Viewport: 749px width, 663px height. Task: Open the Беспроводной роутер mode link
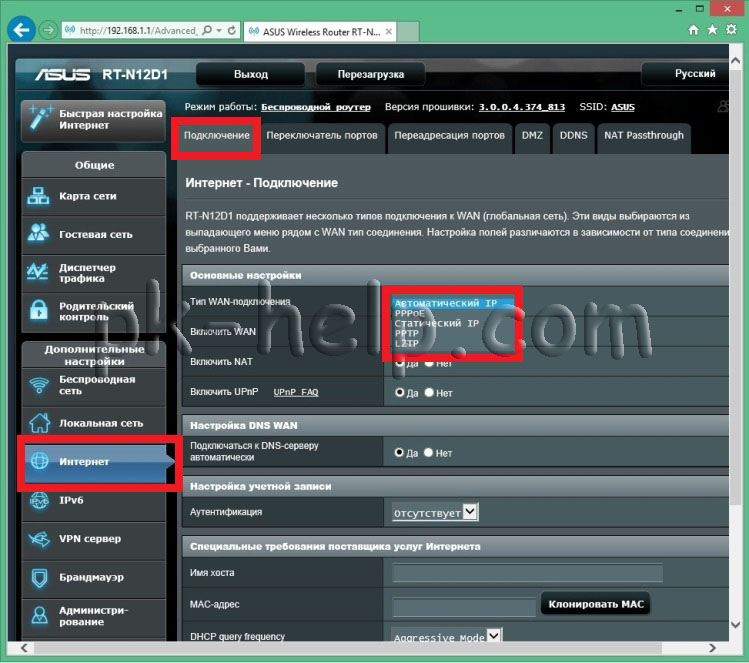pyautogui.click(x=316, y=107)
